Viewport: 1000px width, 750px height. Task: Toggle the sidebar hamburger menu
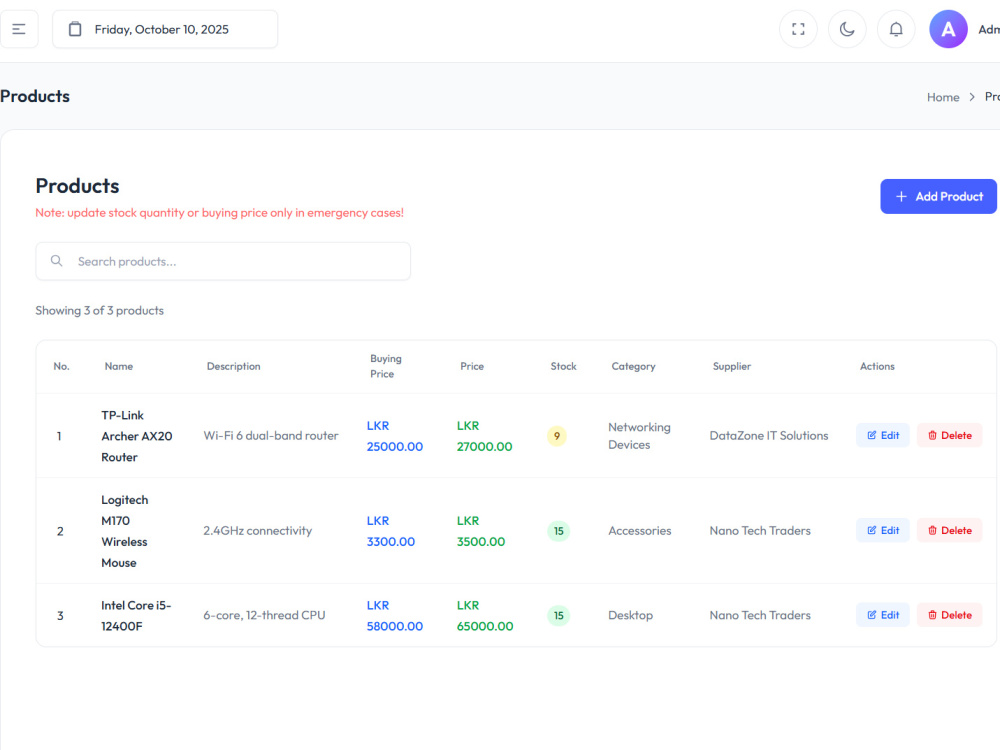pyautogui.click(x=18, y=29)
